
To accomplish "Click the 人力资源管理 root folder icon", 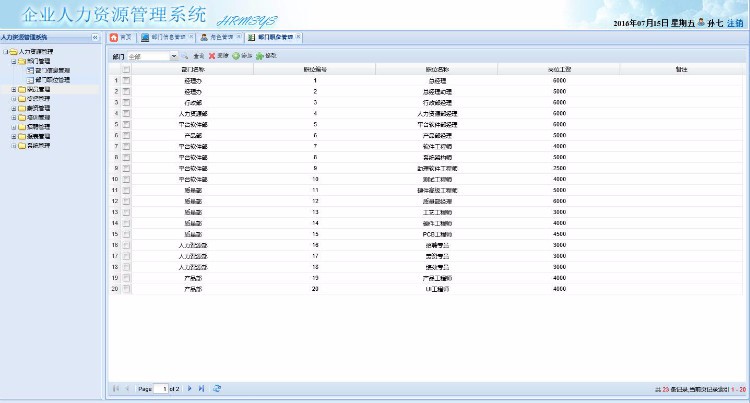I will click(x=13, y=52).
